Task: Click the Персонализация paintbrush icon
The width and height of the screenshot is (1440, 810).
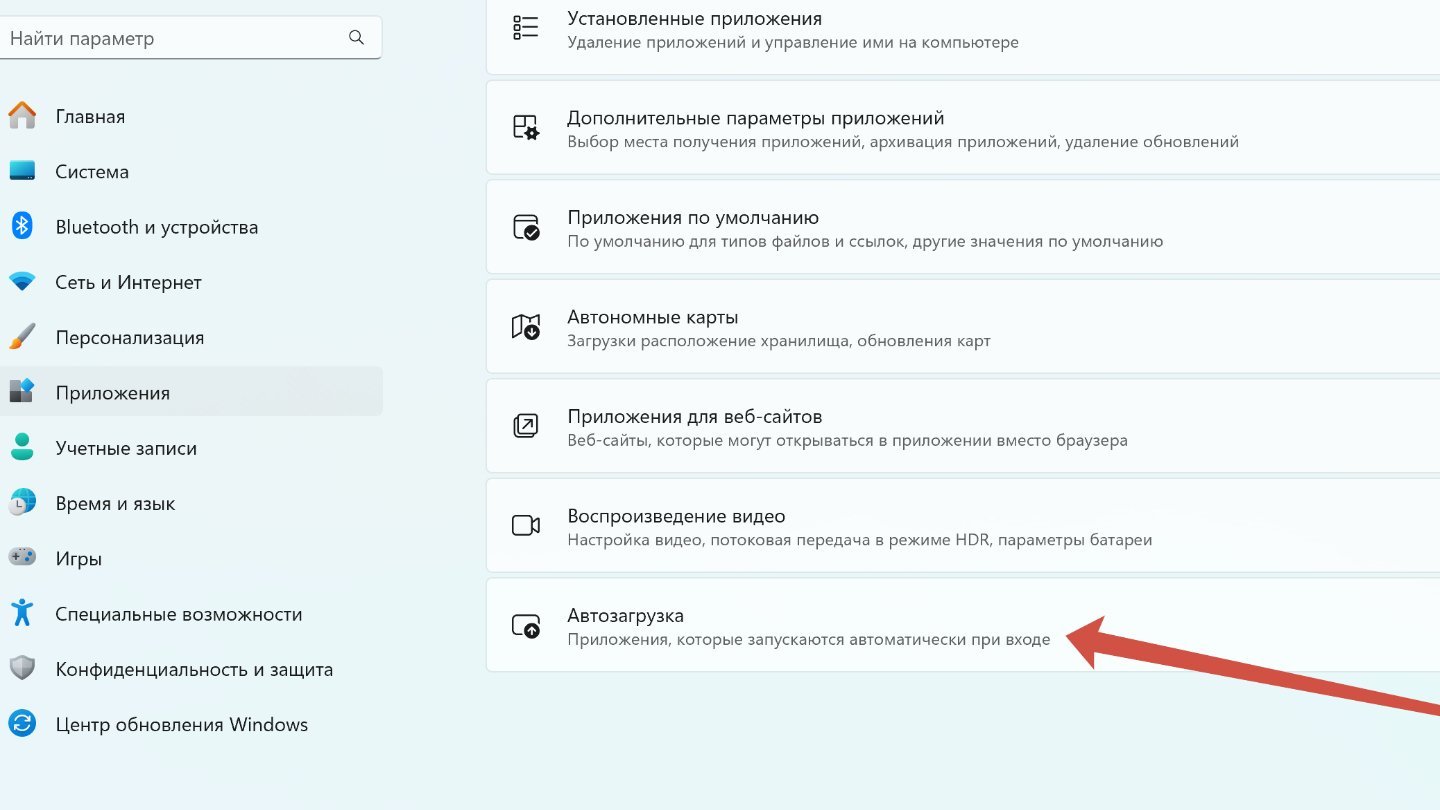Action: point(22,337)
